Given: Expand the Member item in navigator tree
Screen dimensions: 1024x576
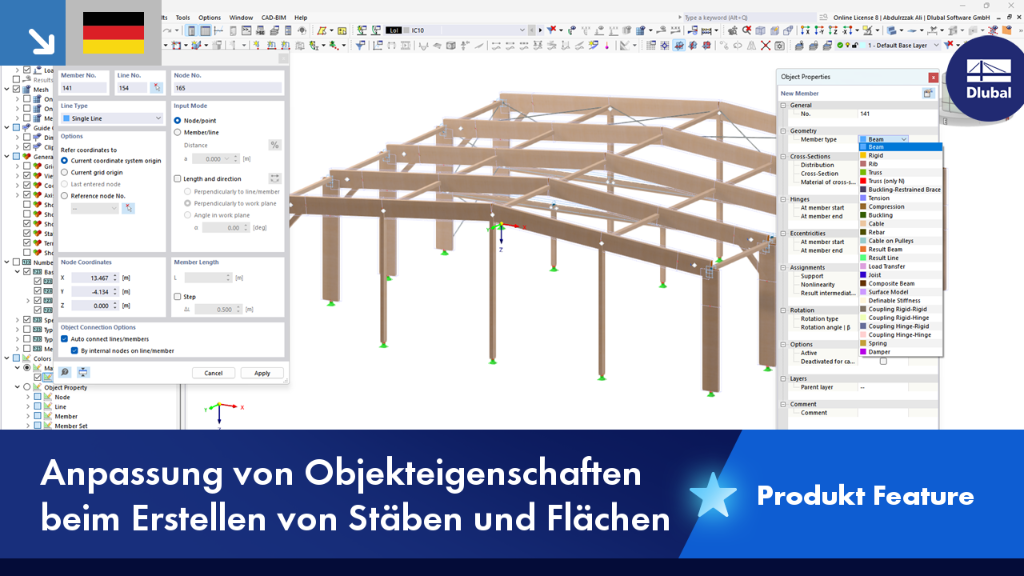Looking at the screenshot, I should 28,416.
